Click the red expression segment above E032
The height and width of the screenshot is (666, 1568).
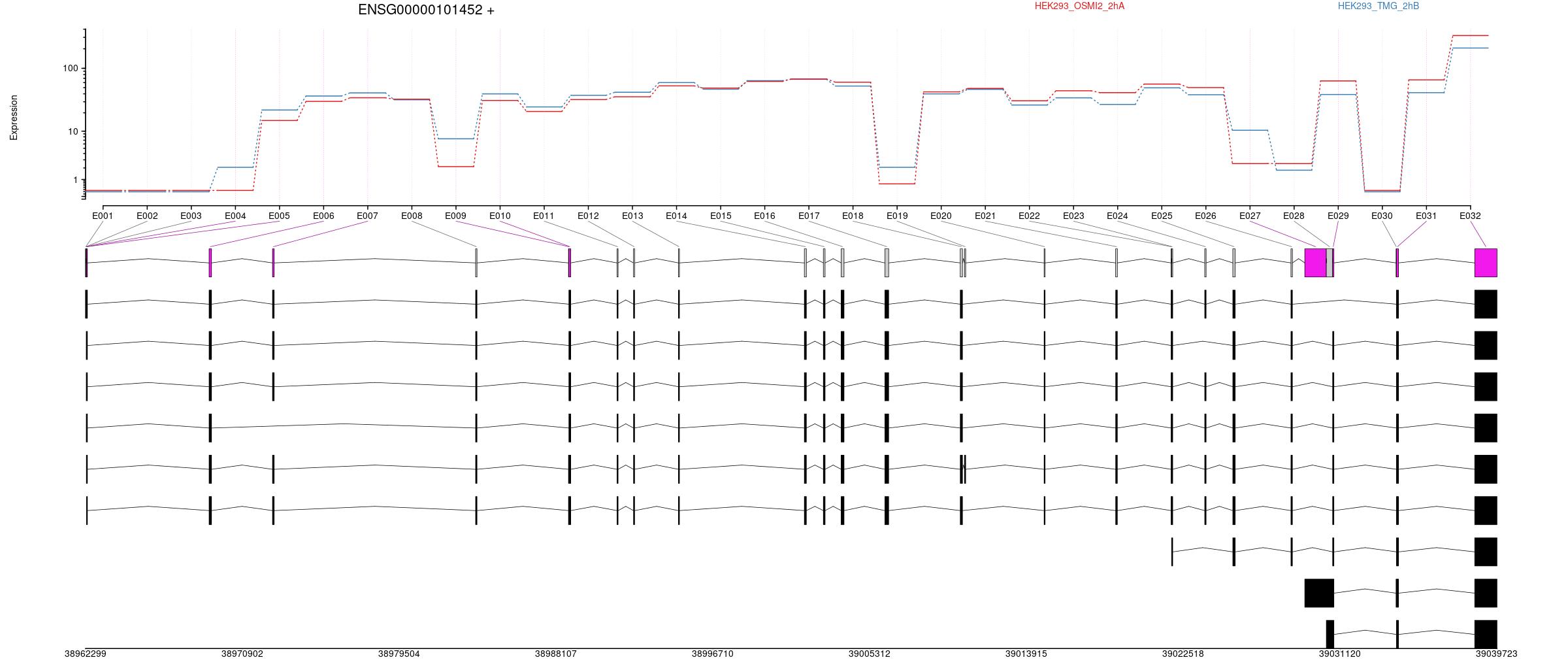(1470, 35)
